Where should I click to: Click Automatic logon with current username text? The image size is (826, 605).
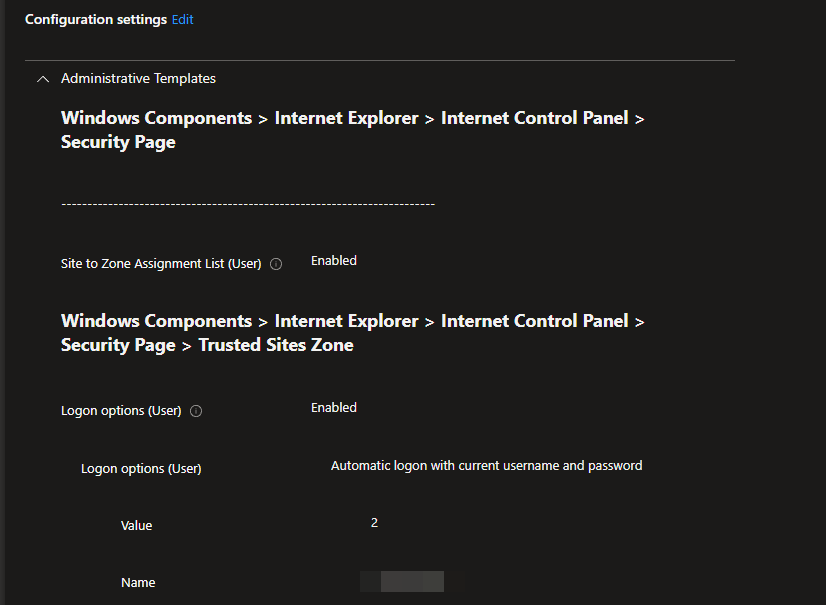(x=486, y=466)
